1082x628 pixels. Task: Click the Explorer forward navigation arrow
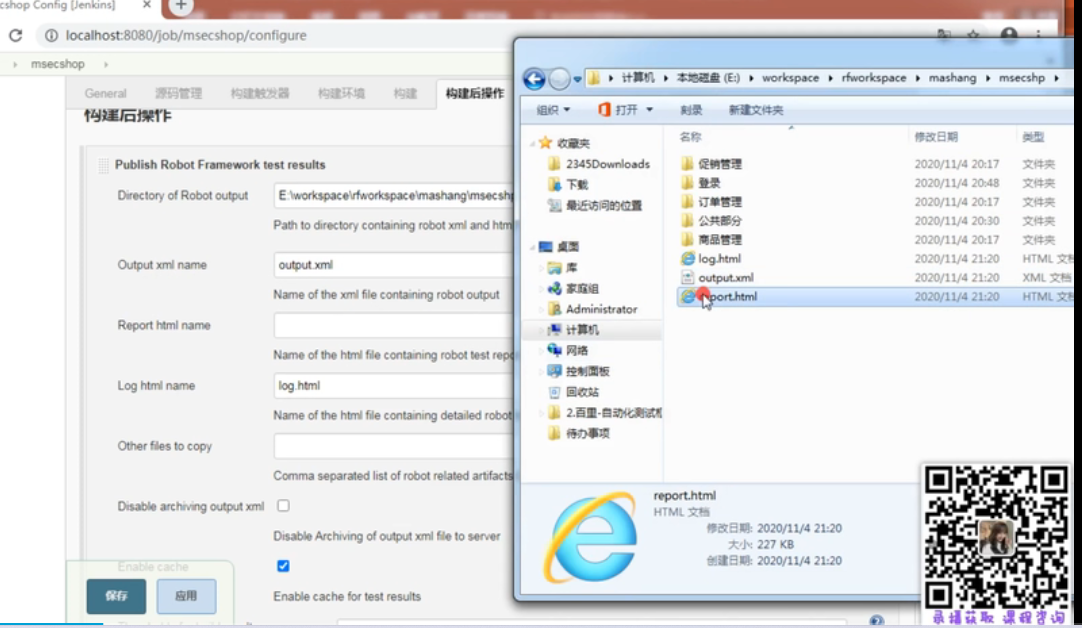559,79
